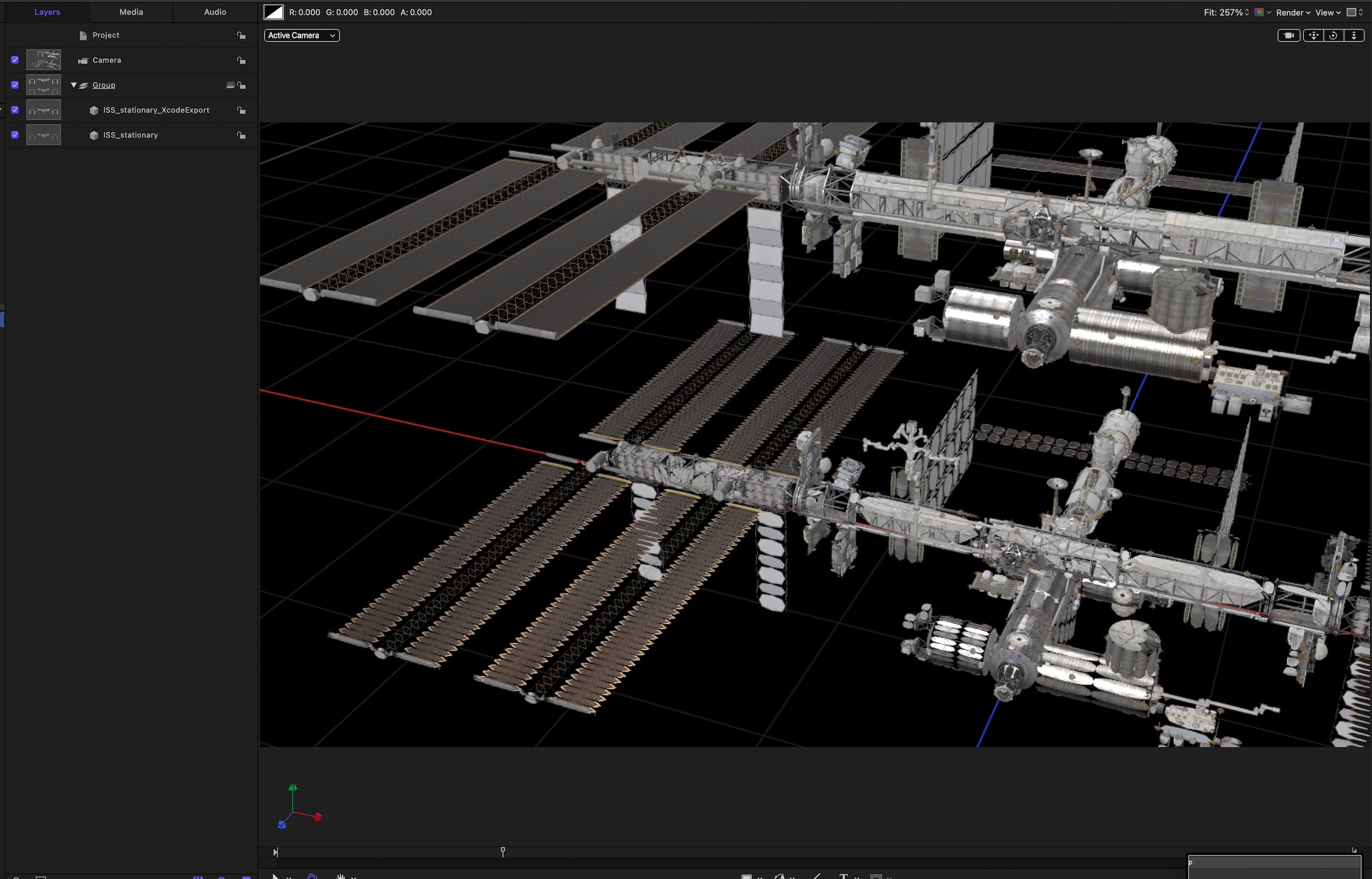Click the Orbit camera 3D view tool
The width and height of the screenshot is (1372, 879).
pyautogui.click(x=1333, y=35)
